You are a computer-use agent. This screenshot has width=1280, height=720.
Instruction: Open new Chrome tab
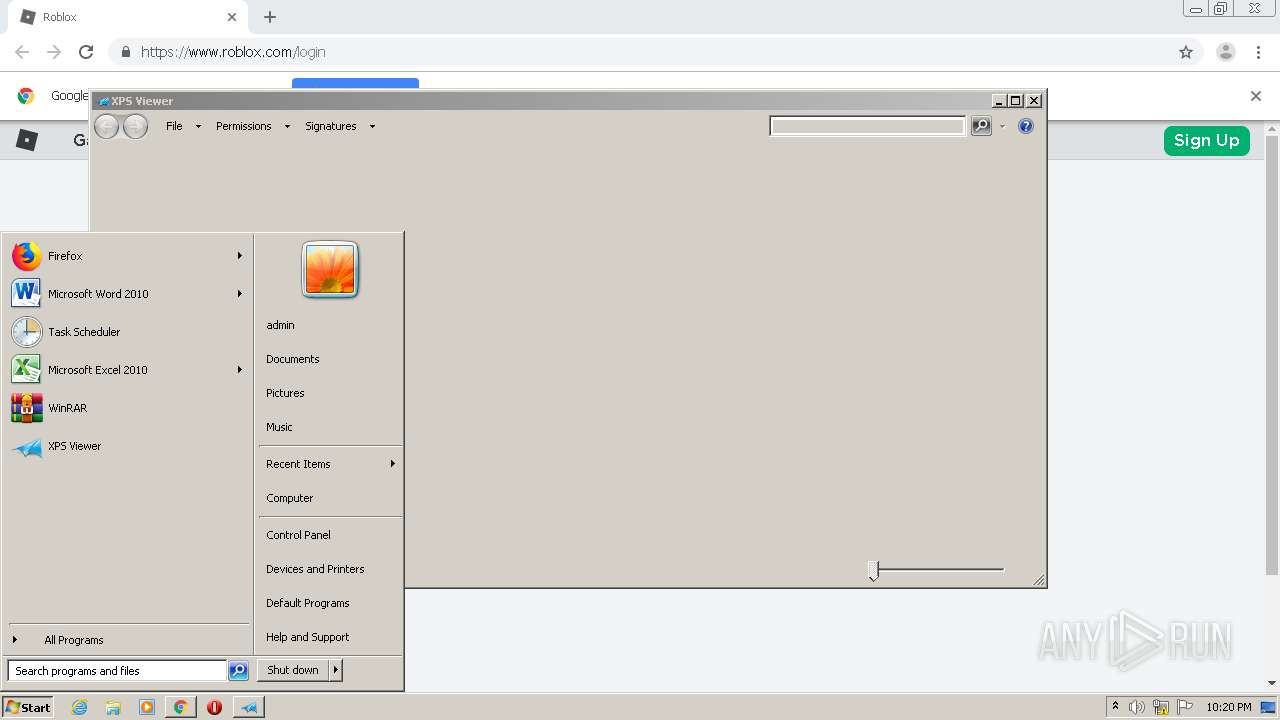[270, 17]
